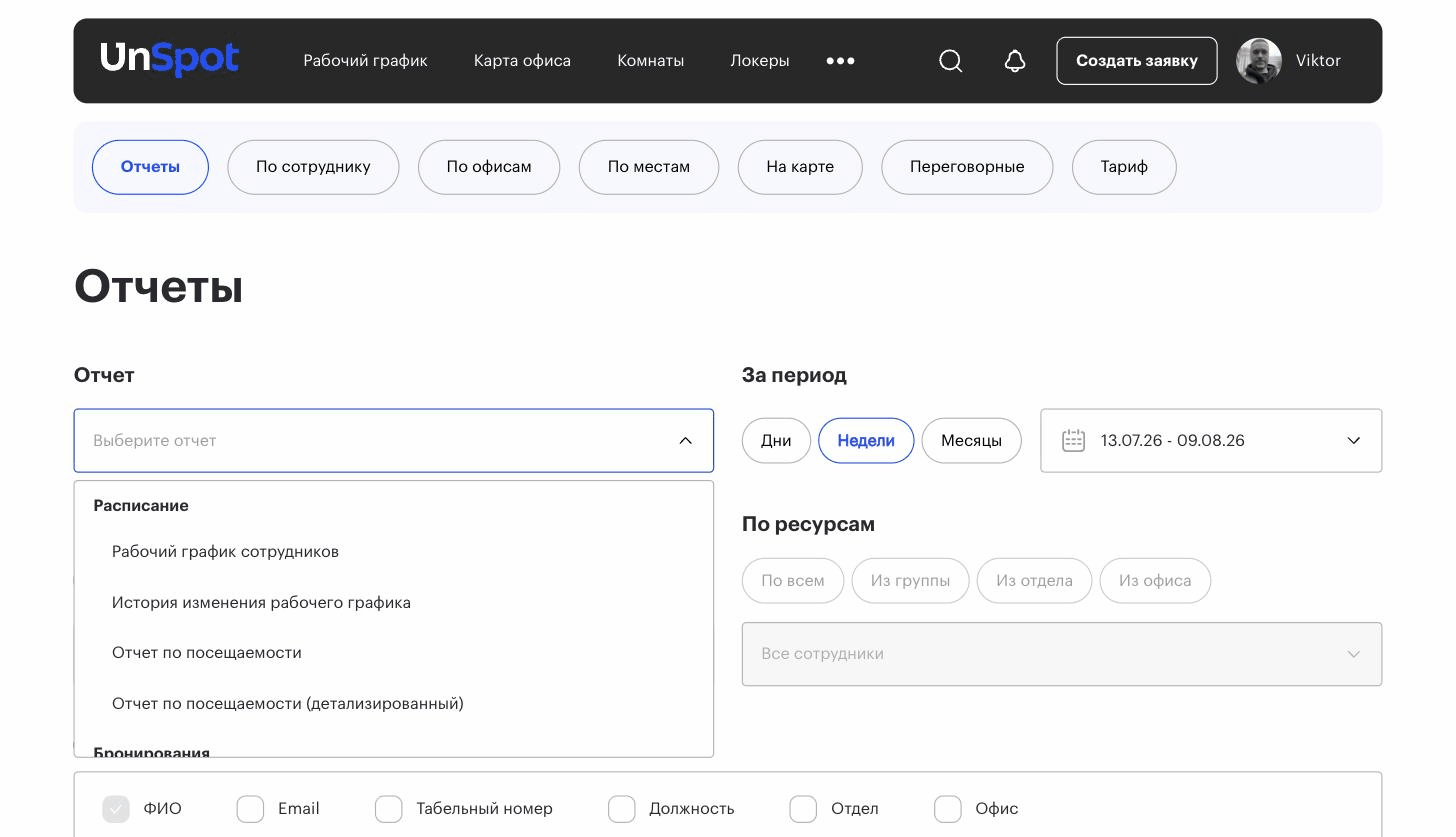Image resolution: width=1456 pixels, height=837 pixels.
Task: Open Рабочий график menu item
Action: pos(365,61)
